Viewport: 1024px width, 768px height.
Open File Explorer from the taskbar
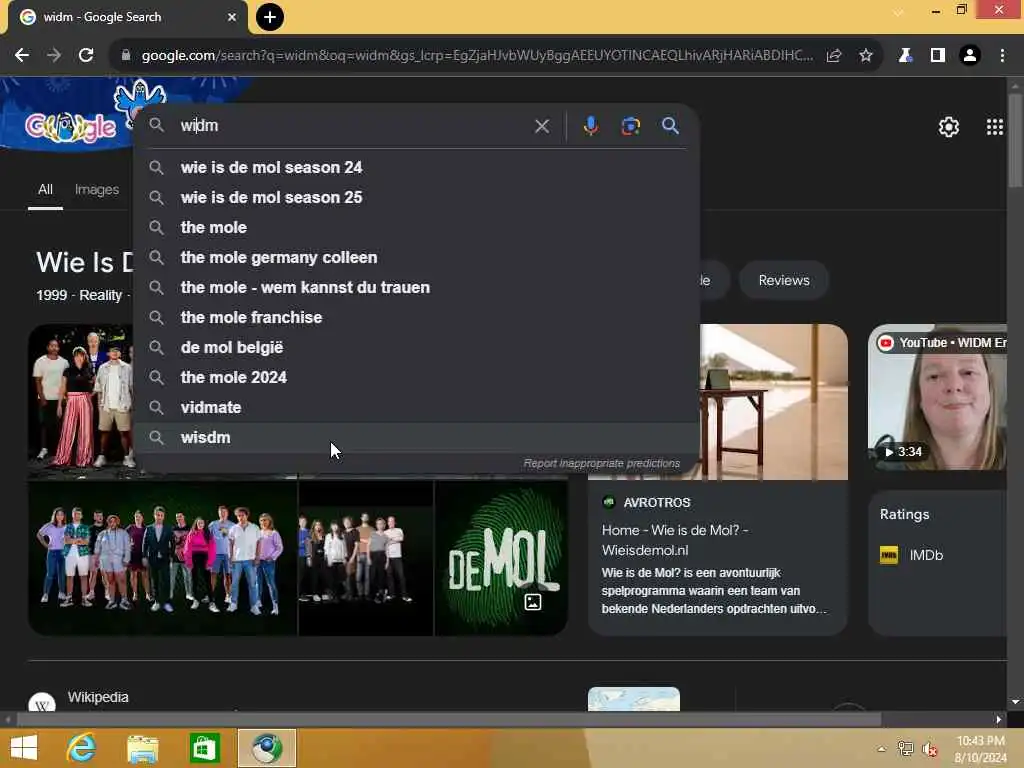(x=142, y=748)
